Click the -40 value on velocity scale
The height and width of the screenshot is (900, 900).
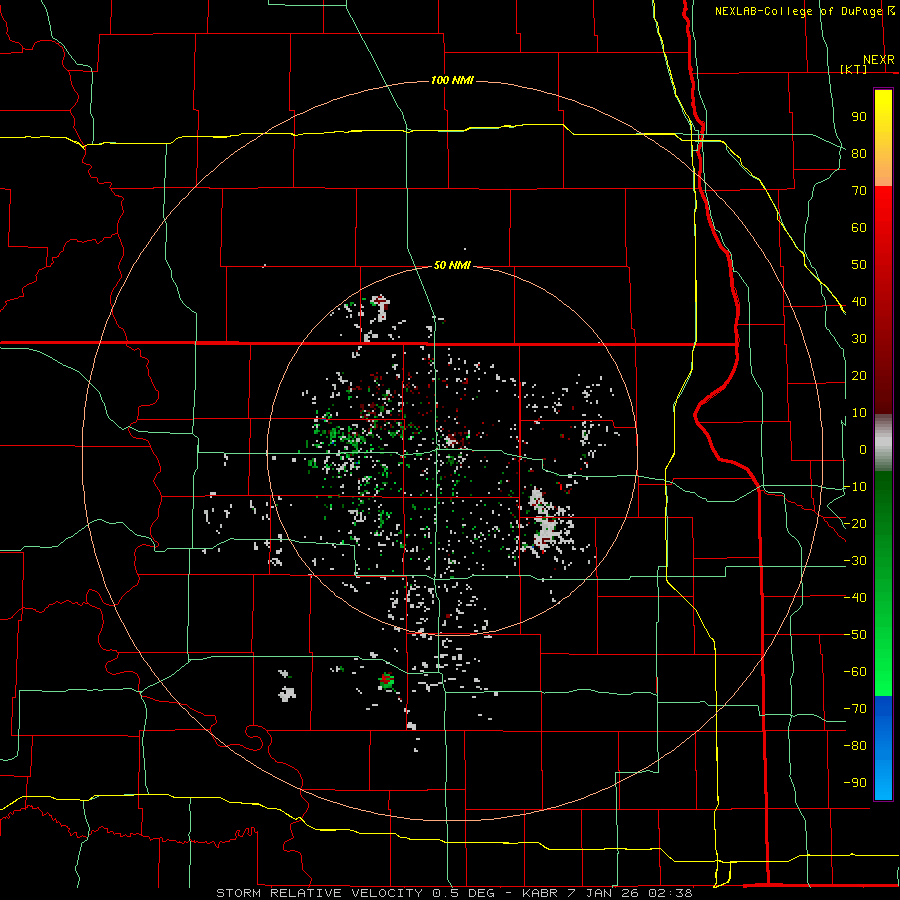[855, 598]
